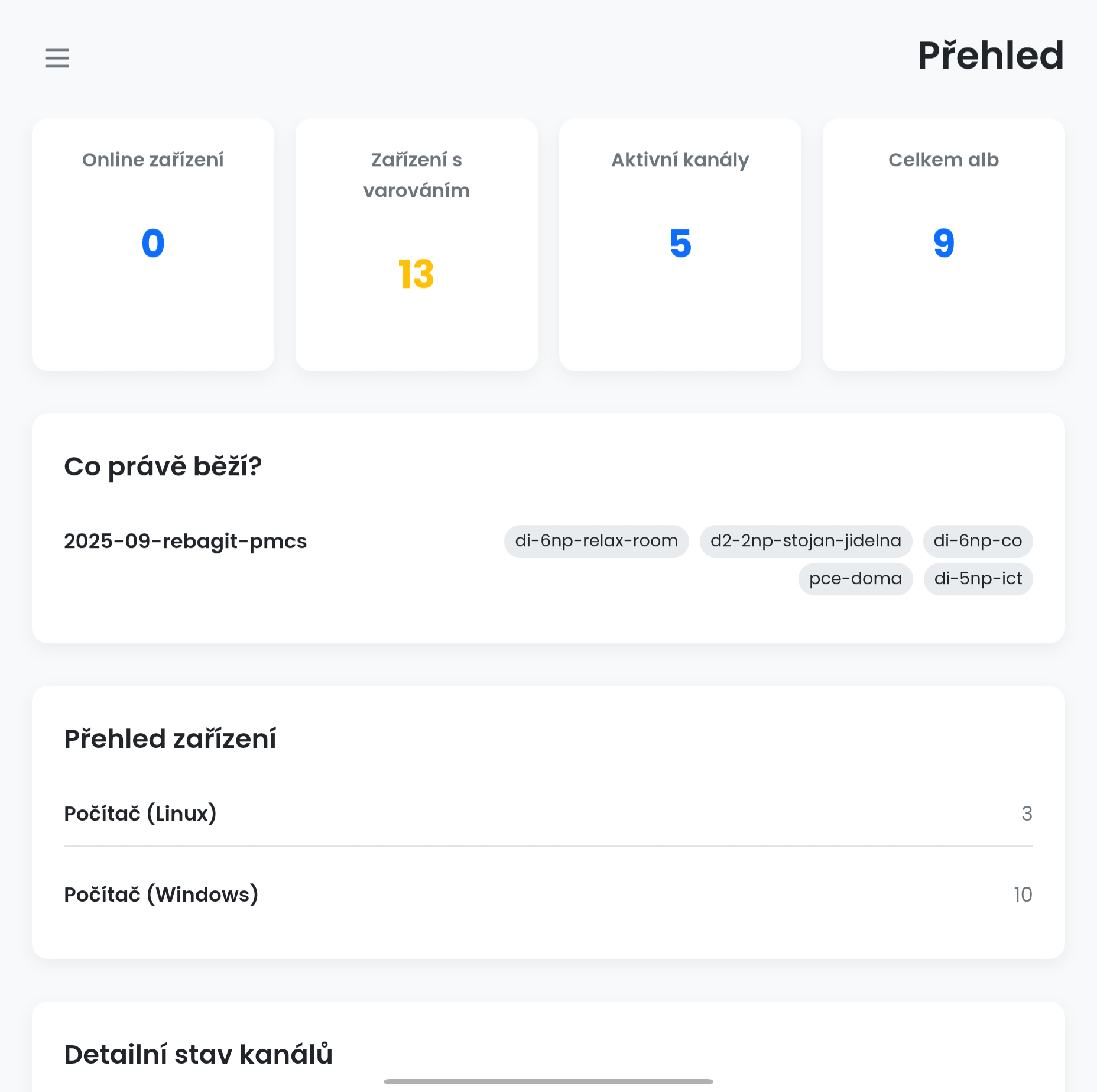
Task: Open the 2025-09-rebagit-pmcs album entry
Action: [186, 542]
